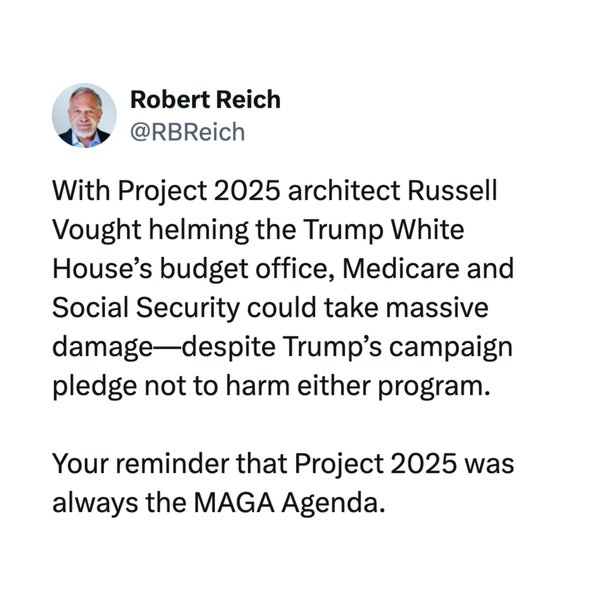Screen dimensions: 600x600
Task: Click the word "always" in last line
Action: tap(92, 504)
